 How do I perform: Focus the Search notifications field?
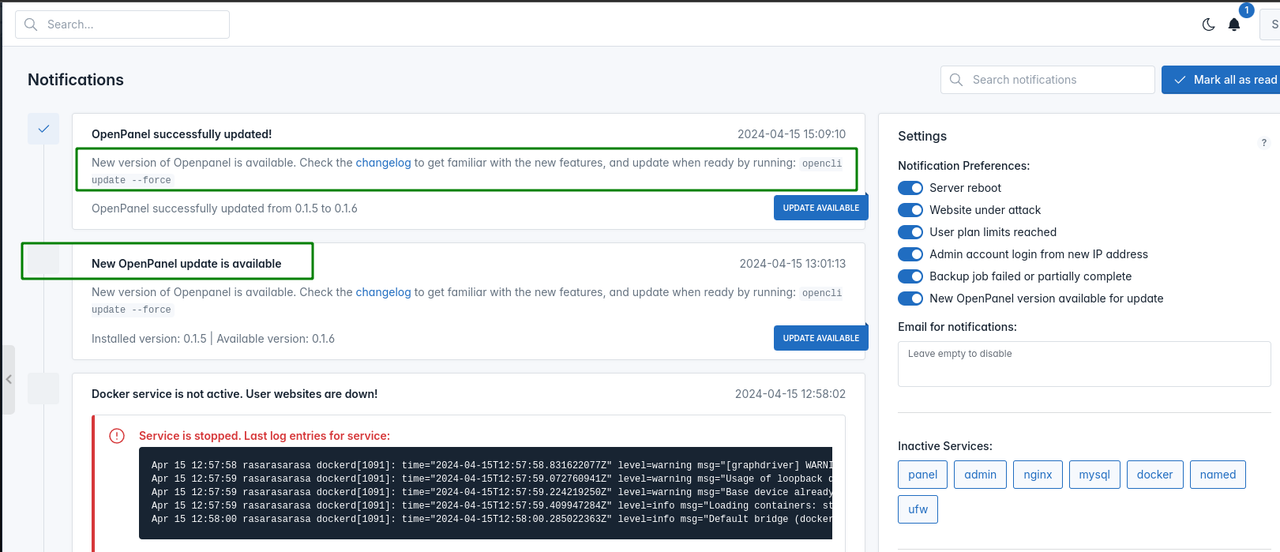1047,80
